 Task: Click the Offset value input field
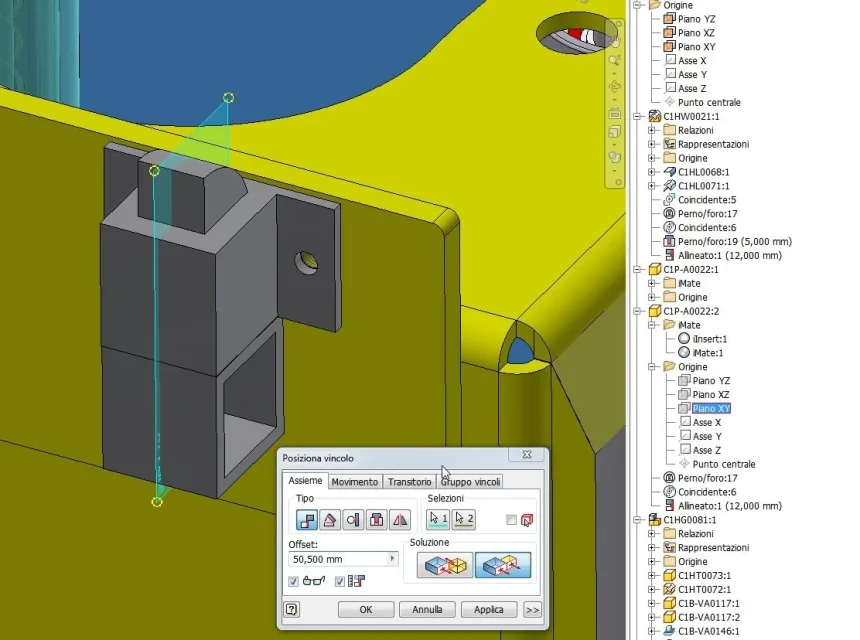338,559
